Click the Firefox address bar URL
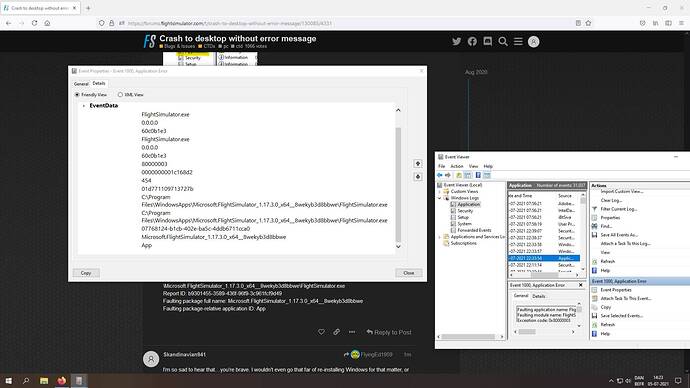Viewport: 690px width, 388px height. 230,23
